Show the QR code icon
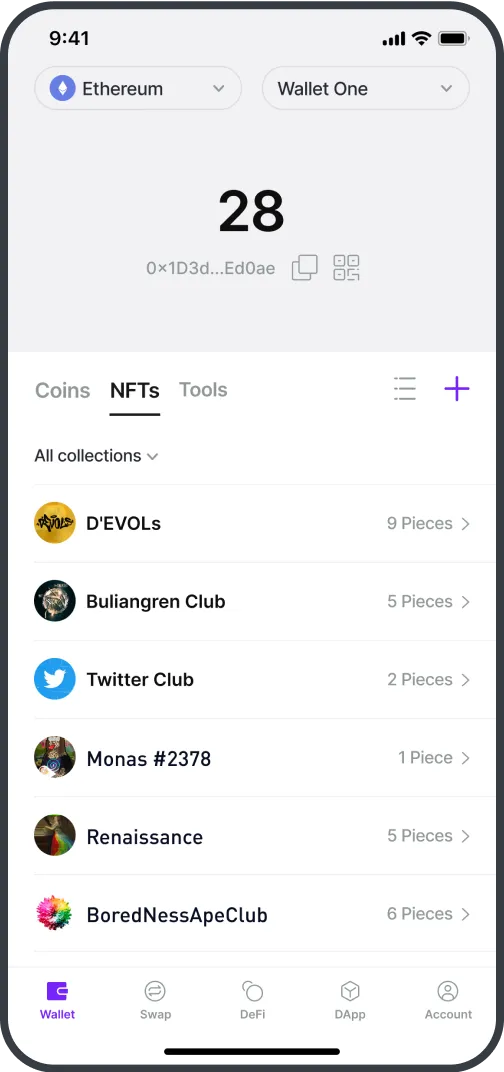 click(x=346, y=267)
